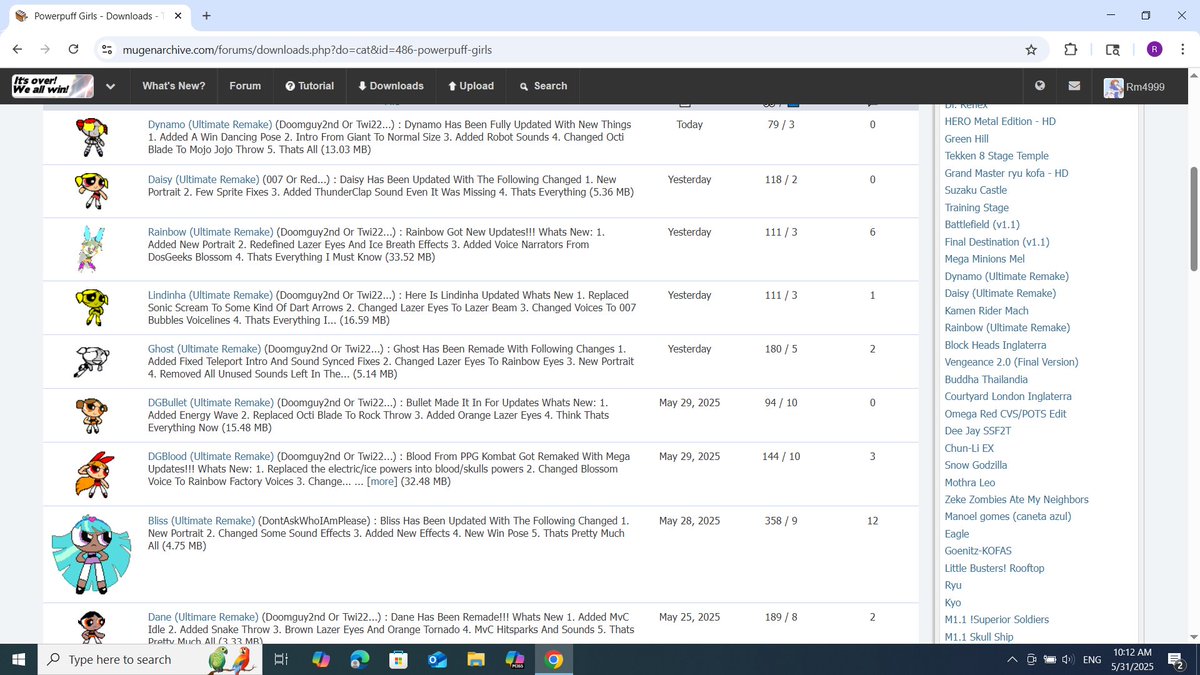
Task: Reload the page
Action: 73,50
